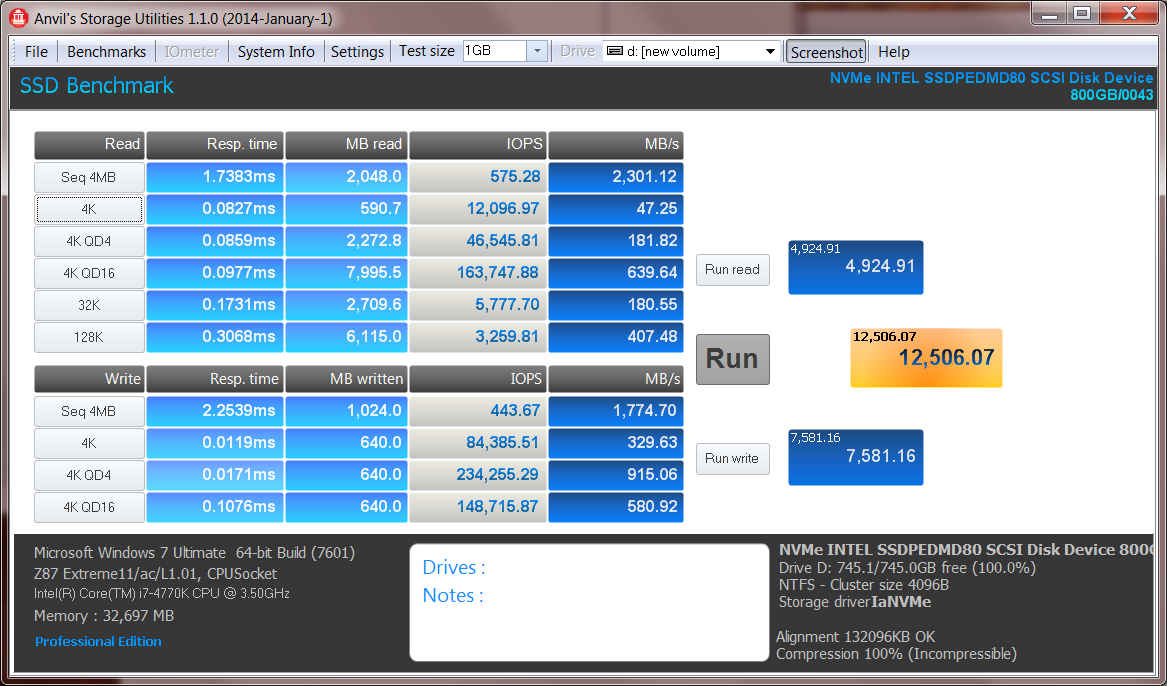This screenshot has height=686, width=1167.
Task: Open the Help menu
Action: click(893, 52)
